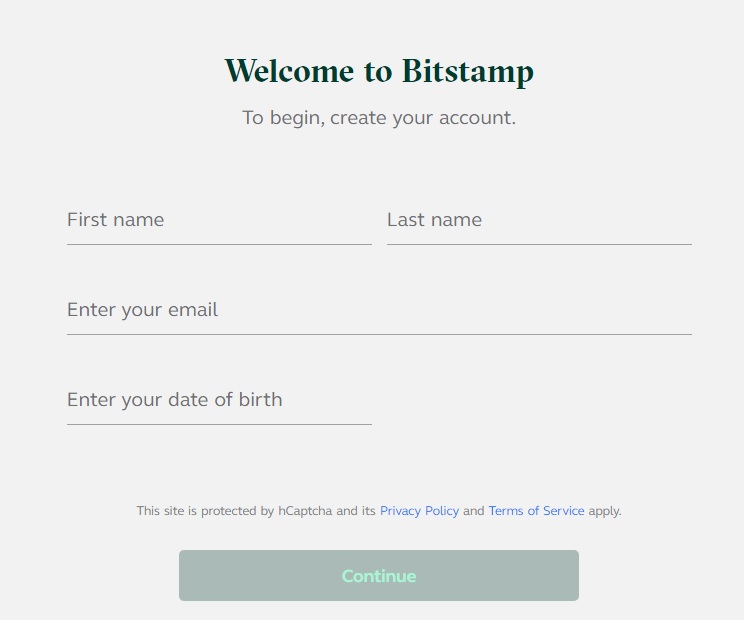Click the 'Enter your email' placeholder text
Viewport: 744px width, 620px height.
pos(142,310)
